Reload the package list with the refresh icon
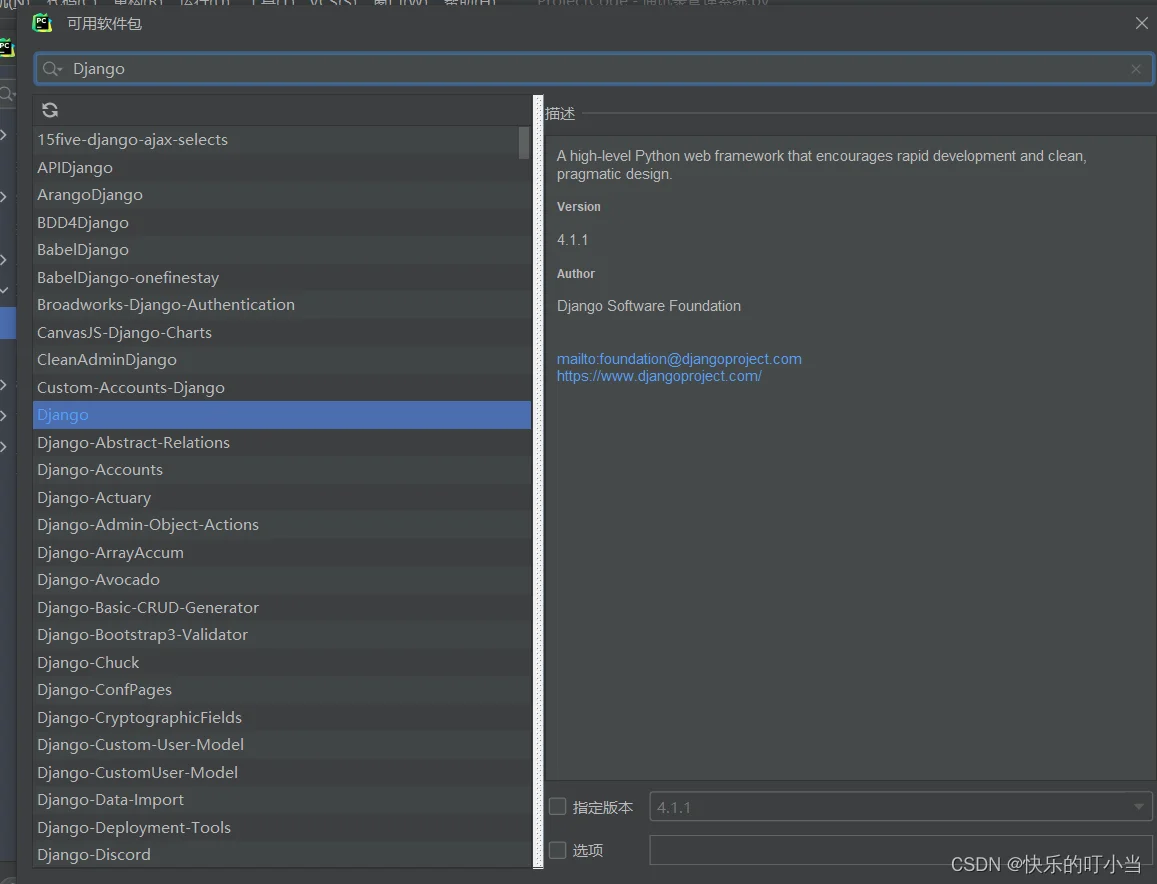The width and height of the screenshot is (1157, 884). point(50,110)
